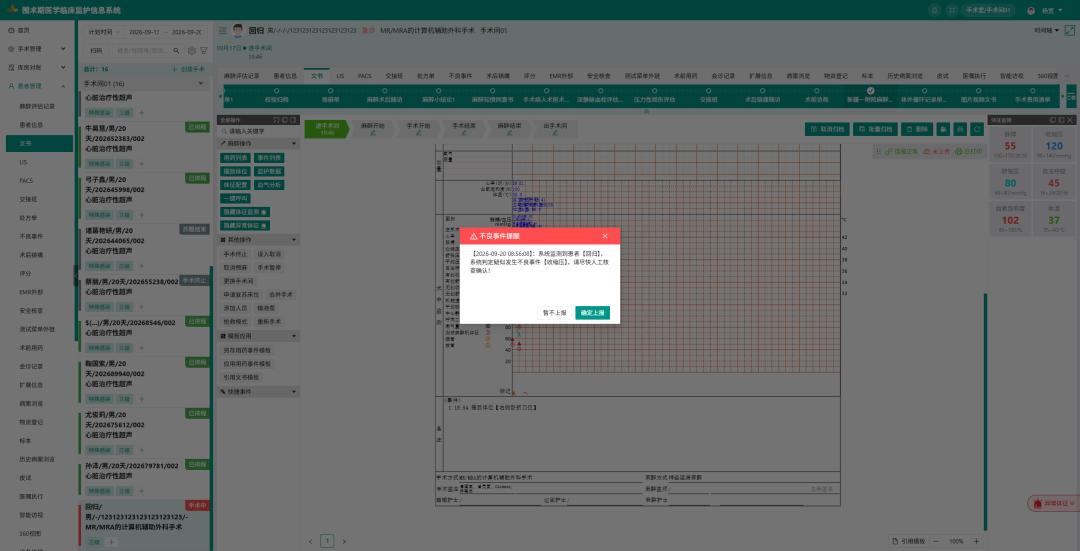
Task: Click the 血气分析 button
Action: [x=269, y=185]
